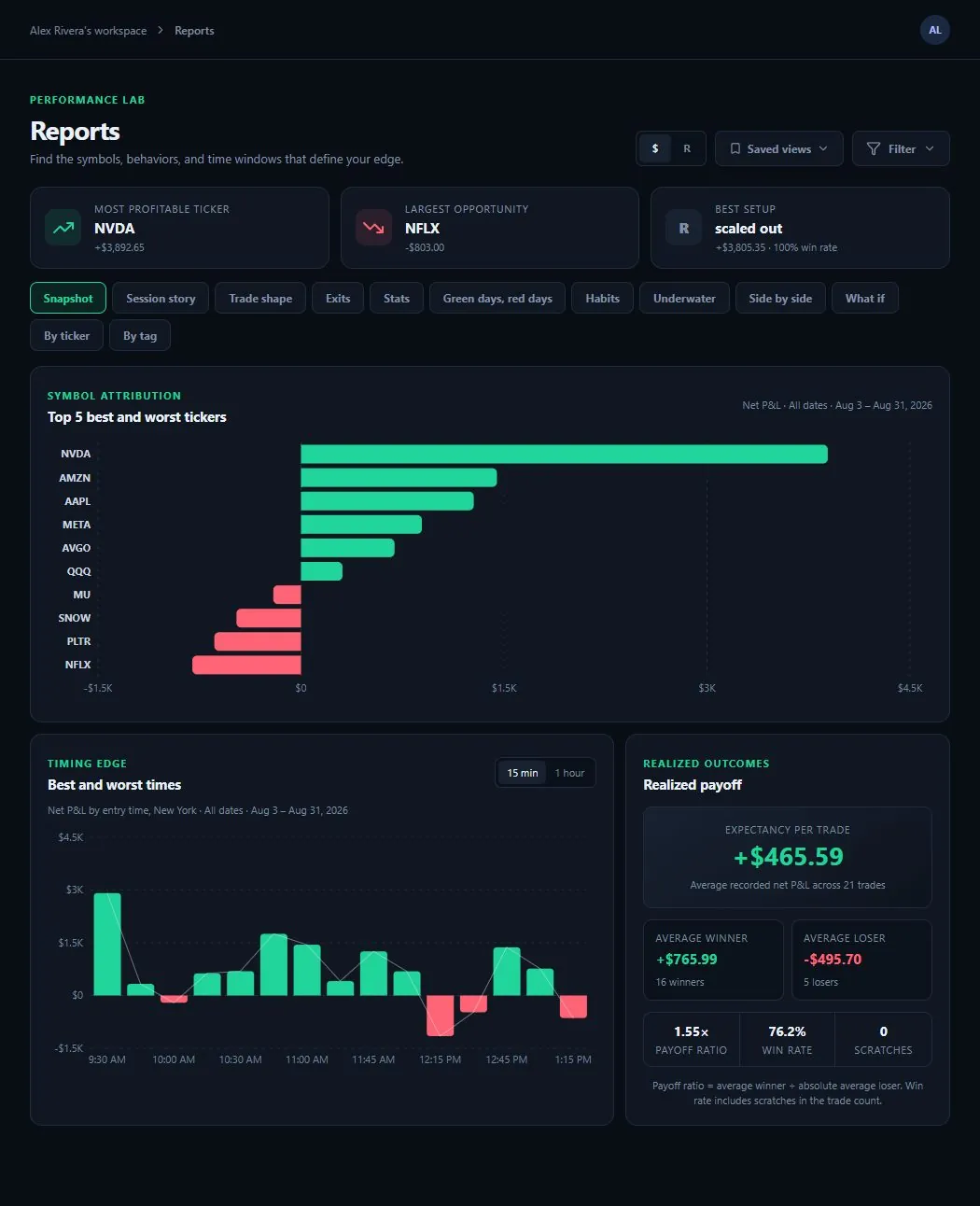Click the NFLX red bar

click(x=246, y=665)
